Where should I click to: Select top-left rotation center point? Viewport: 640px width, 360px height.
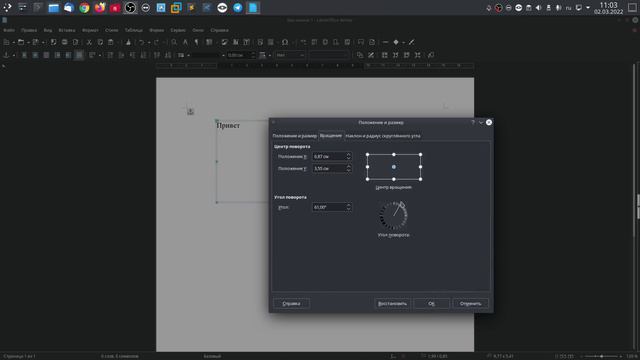(x=367, y=155)
